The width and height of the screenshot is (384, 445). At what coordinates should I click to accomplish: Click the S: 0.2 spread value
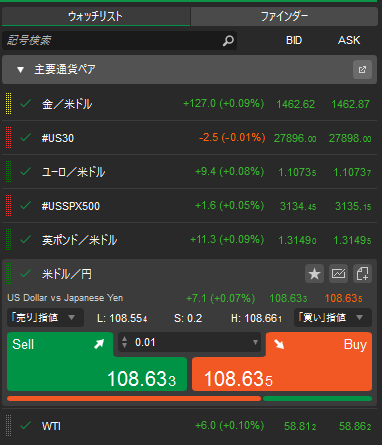pos(188,318)
